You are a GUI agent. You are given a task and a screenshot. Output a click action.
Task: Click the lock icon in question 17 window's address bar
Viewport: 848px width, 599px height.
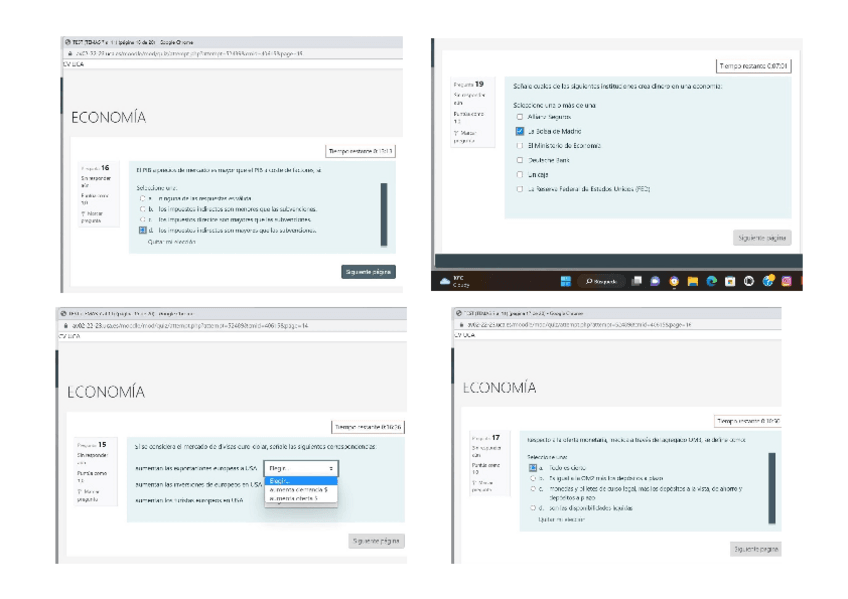461,325
